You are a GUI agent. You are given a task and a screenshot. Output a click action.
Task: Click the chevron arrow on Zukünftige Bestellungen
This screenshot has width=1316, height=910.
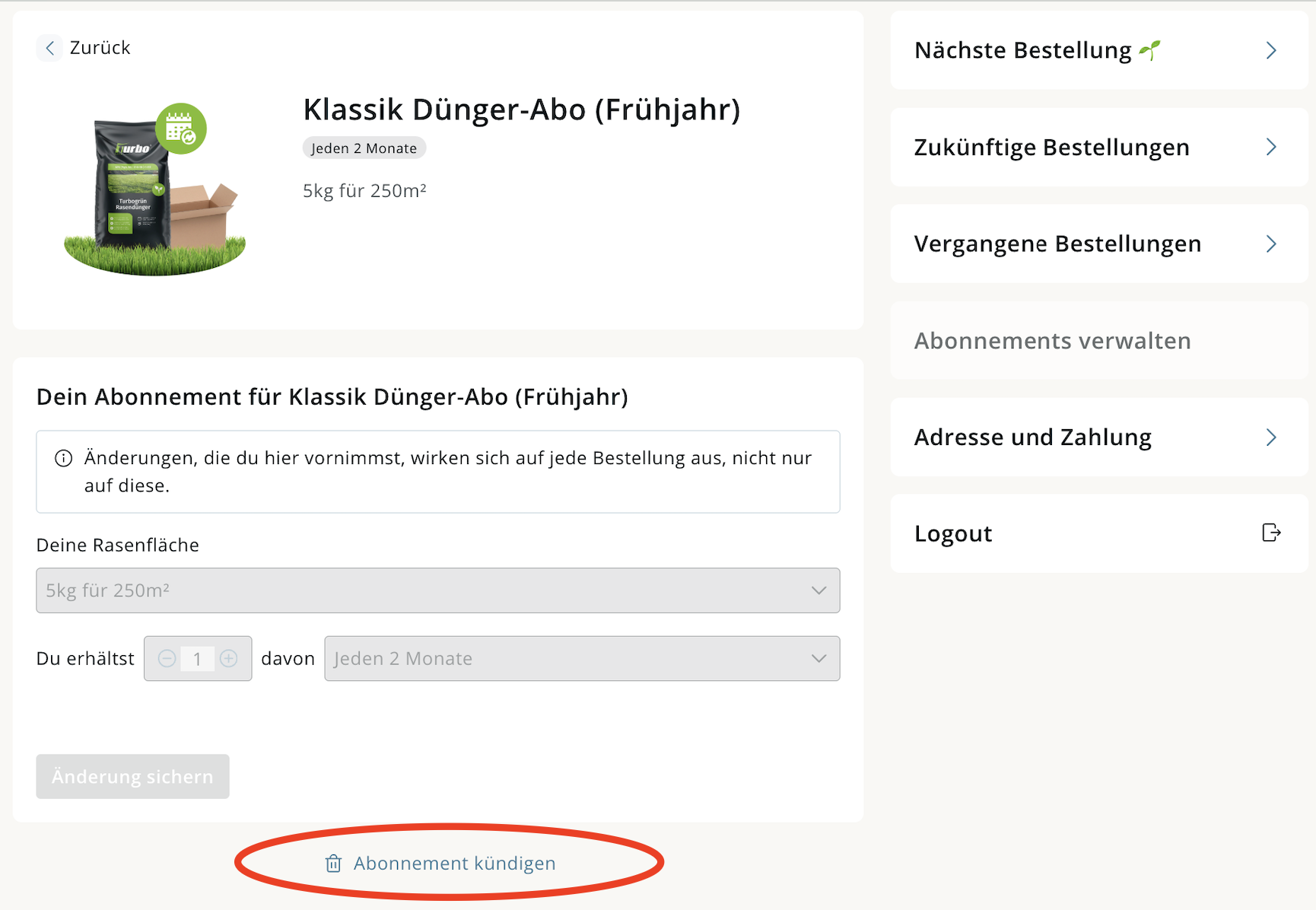click(1271, 147)
